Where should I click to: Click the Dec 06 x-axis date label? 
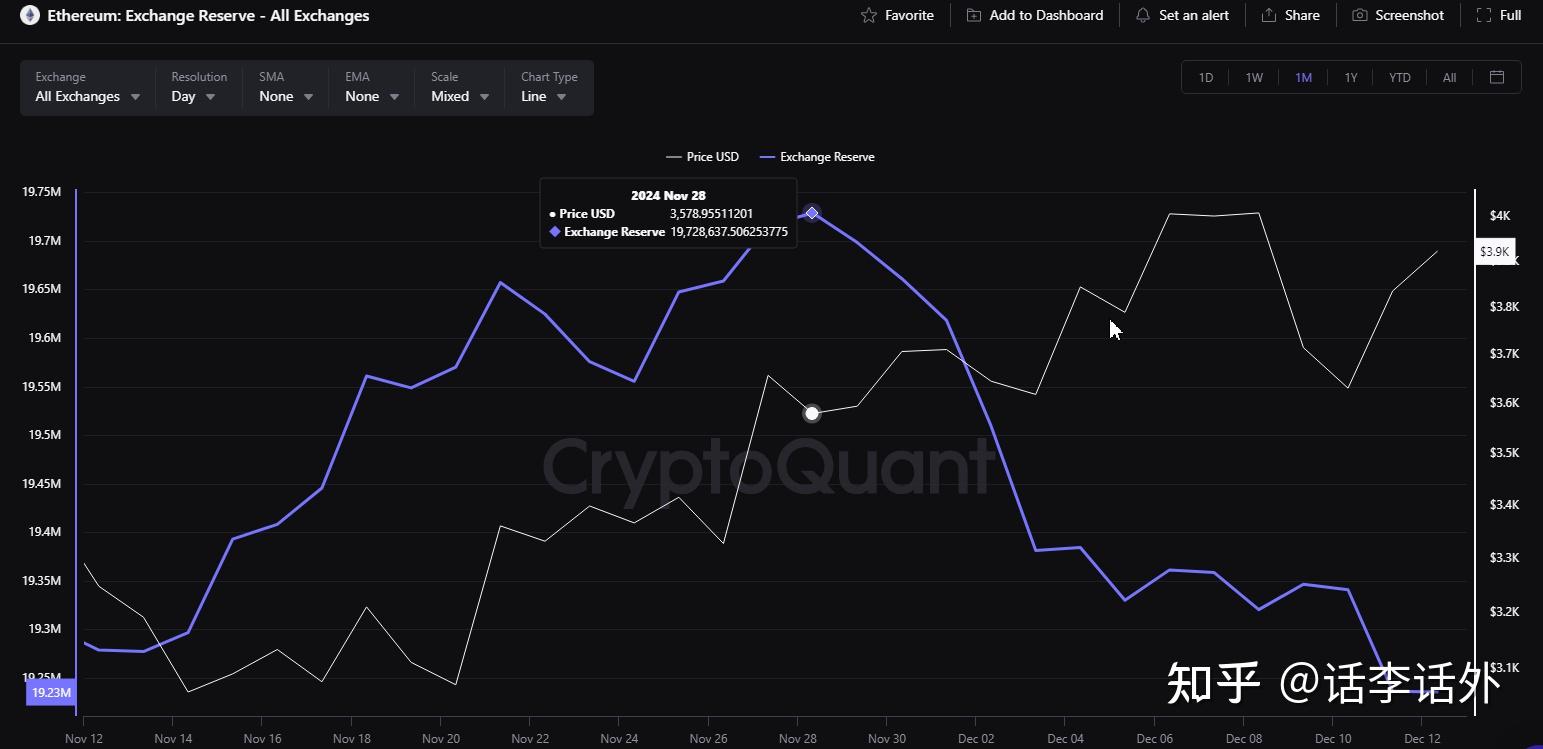1154,739
